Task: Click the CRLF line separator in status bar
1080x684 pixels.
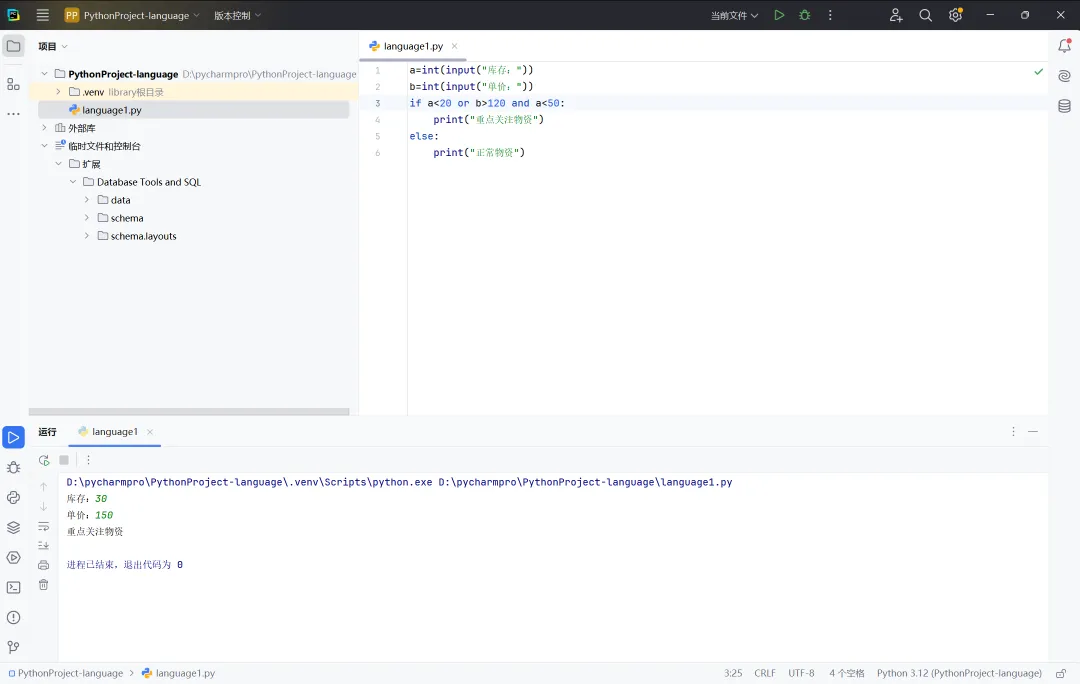Action: click(x=765, y=673)
